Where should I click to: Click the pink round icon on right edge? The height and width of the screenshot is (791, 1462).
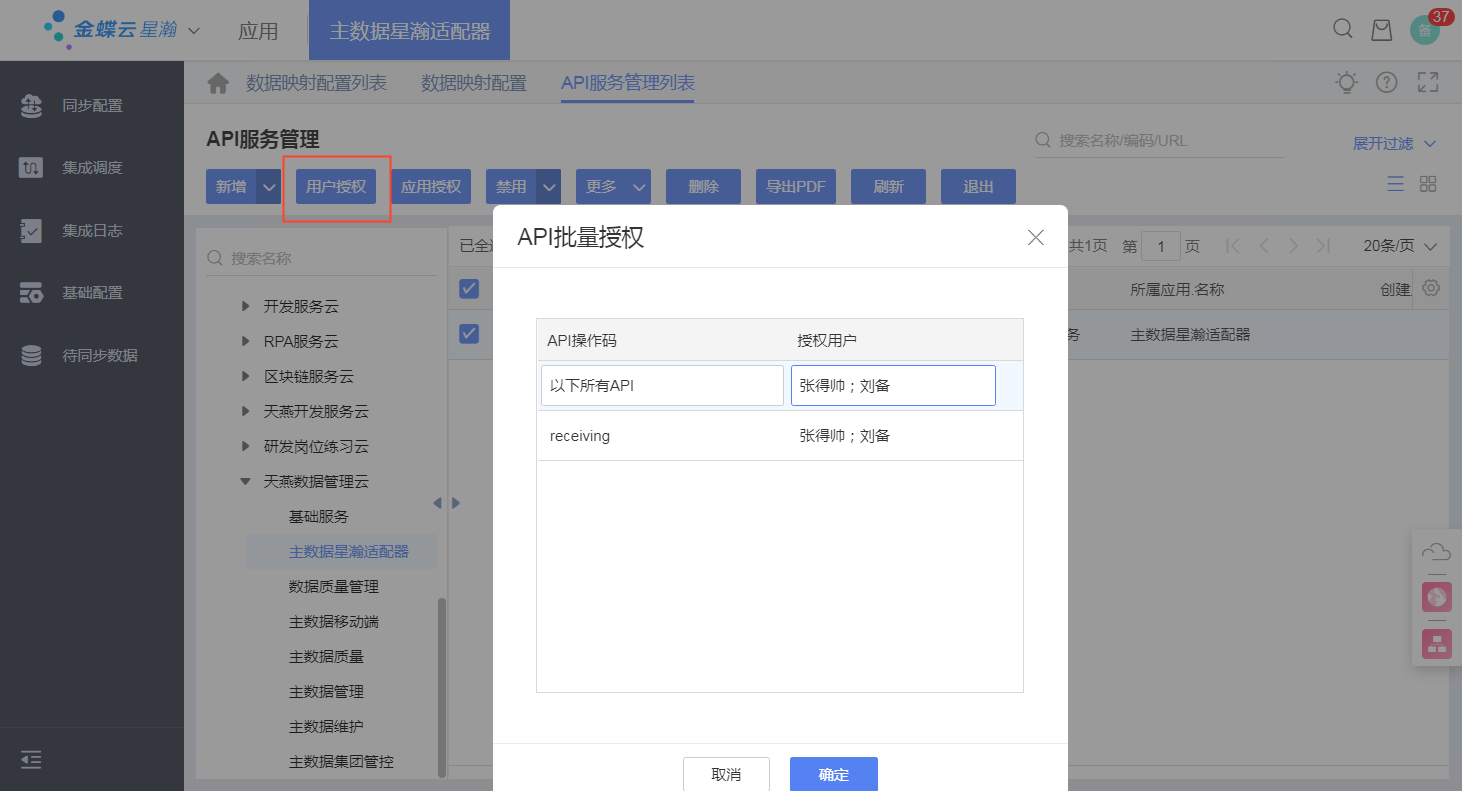(1437, 597)
